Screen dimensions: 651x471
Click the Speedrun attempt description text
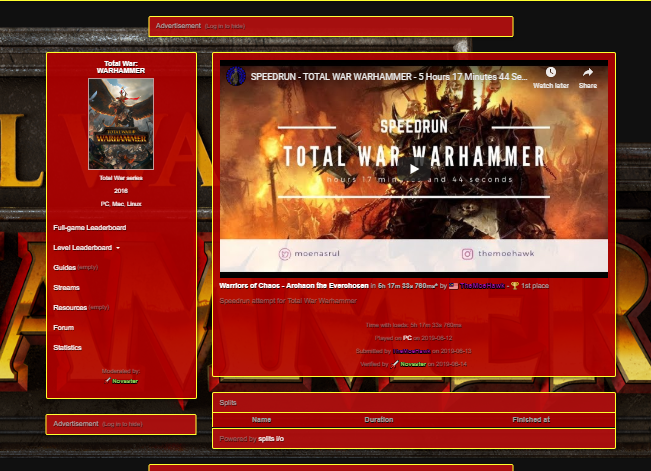288,301
